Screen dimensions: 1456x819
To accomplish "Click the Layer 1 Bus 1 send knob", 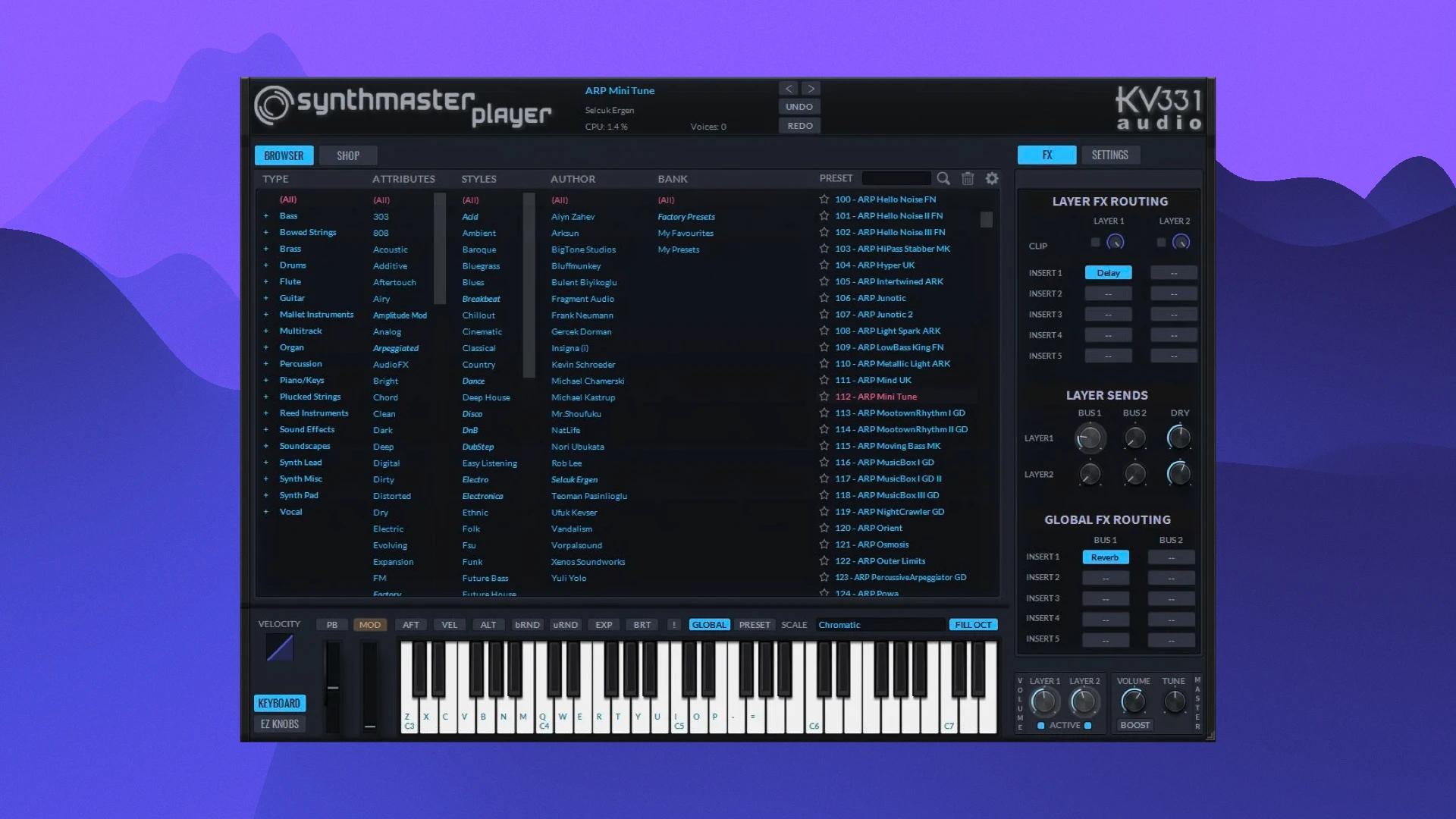I will (1090, 438).
